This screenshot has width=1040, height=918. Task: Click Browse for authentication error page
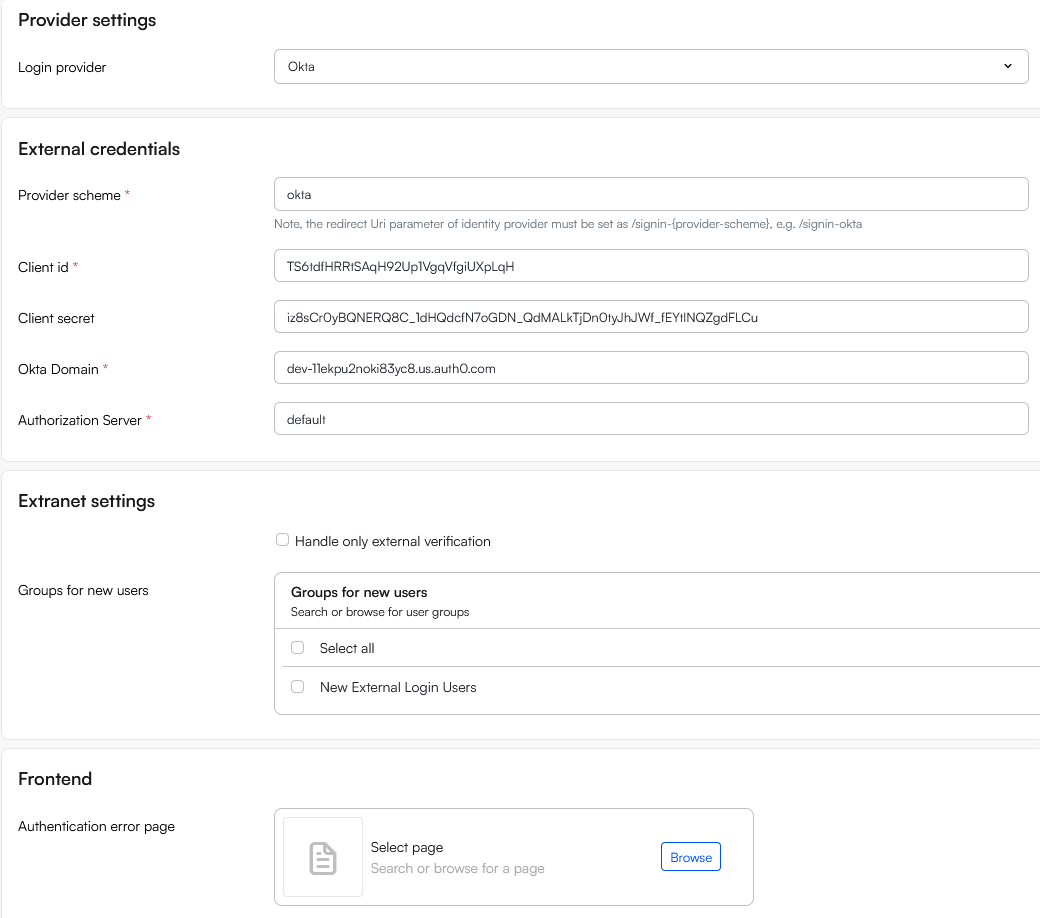(x=690, y=857)
